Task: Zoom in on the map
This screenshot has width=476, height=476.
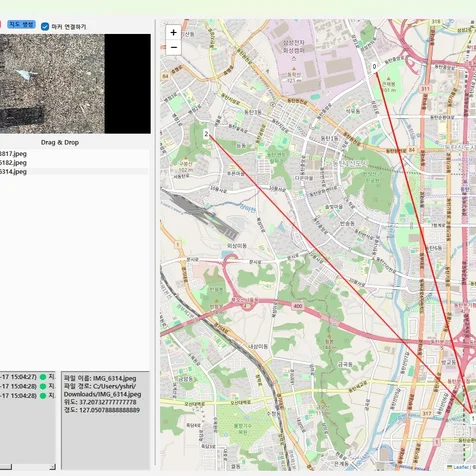Action: (x=173, y=32)
